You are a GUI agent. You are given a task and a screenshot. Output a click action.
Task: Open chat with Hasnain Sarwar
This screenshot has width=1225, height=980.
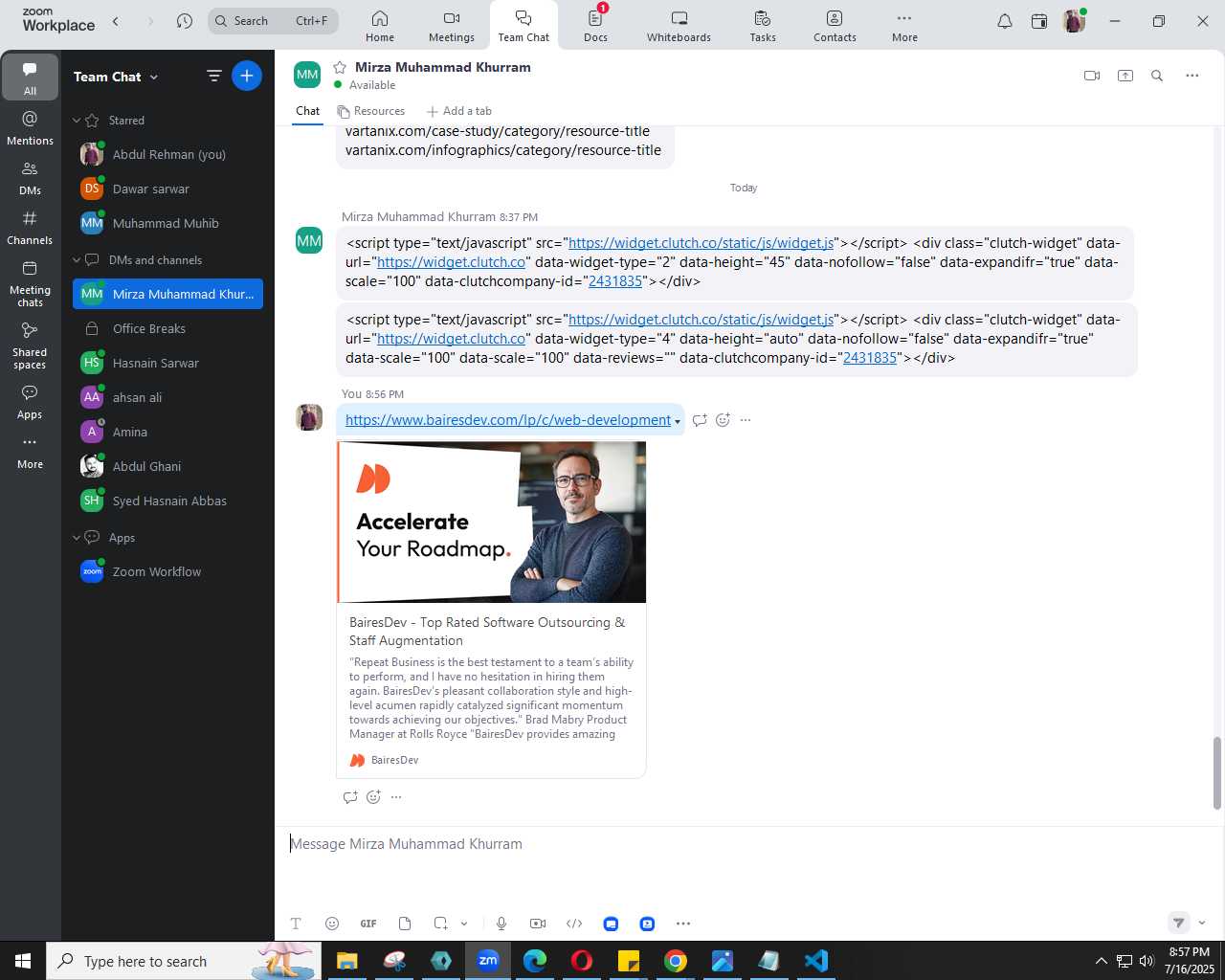167,363
